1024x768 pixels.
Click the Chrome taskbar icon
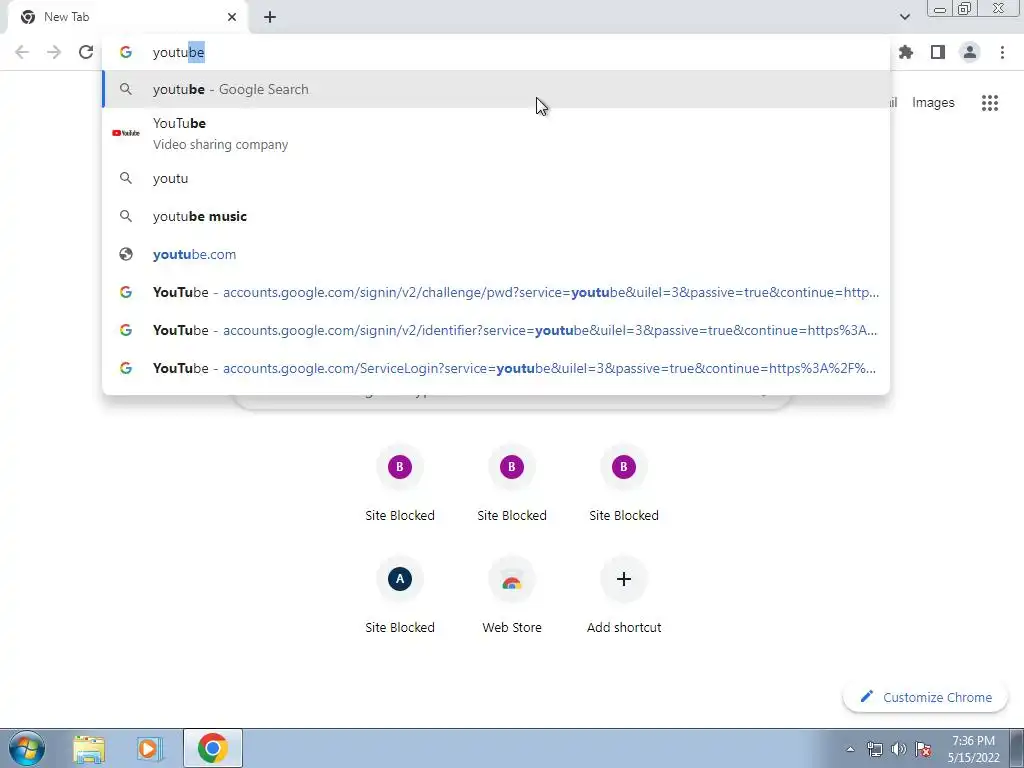213,748
